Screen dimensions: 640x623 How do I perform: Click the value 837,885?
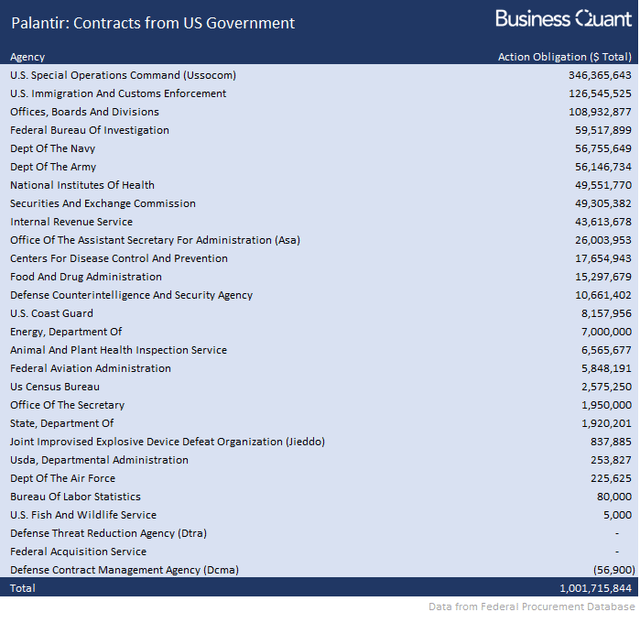pos(611,442)
